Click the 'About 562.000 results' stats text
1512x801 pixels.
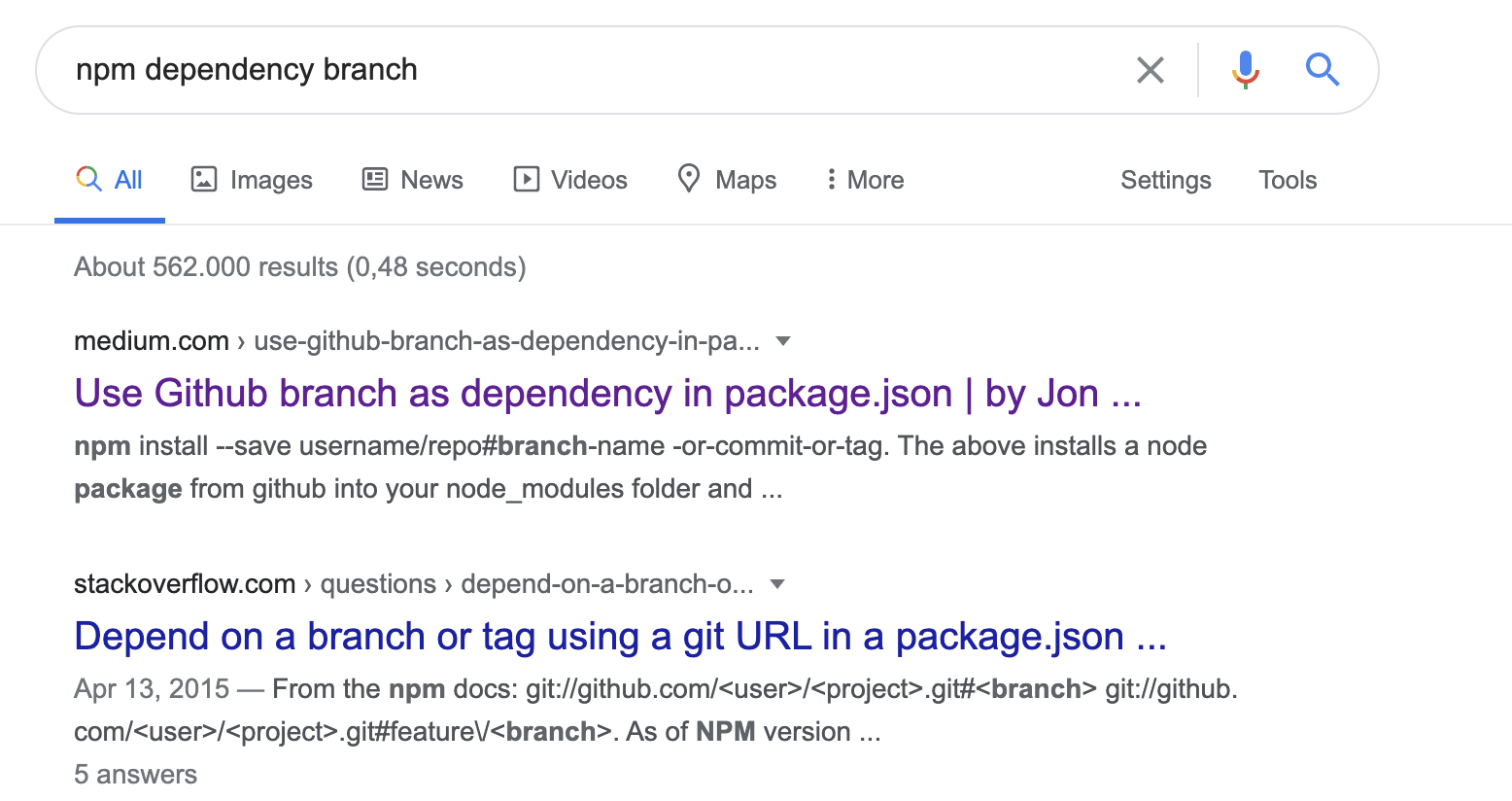pyautogui.click(x=300, y=267)
